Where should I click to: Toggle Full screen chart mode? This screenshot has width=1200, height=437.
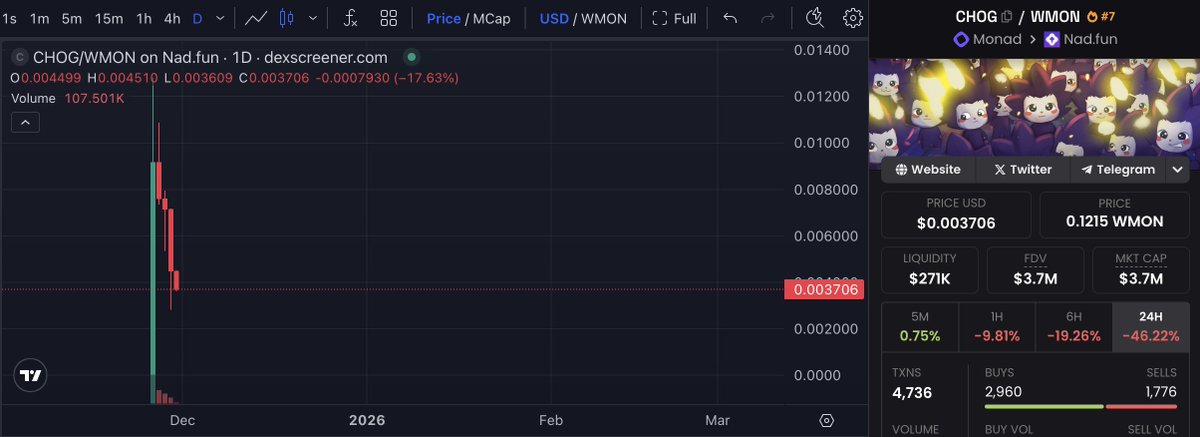point(674,18)
